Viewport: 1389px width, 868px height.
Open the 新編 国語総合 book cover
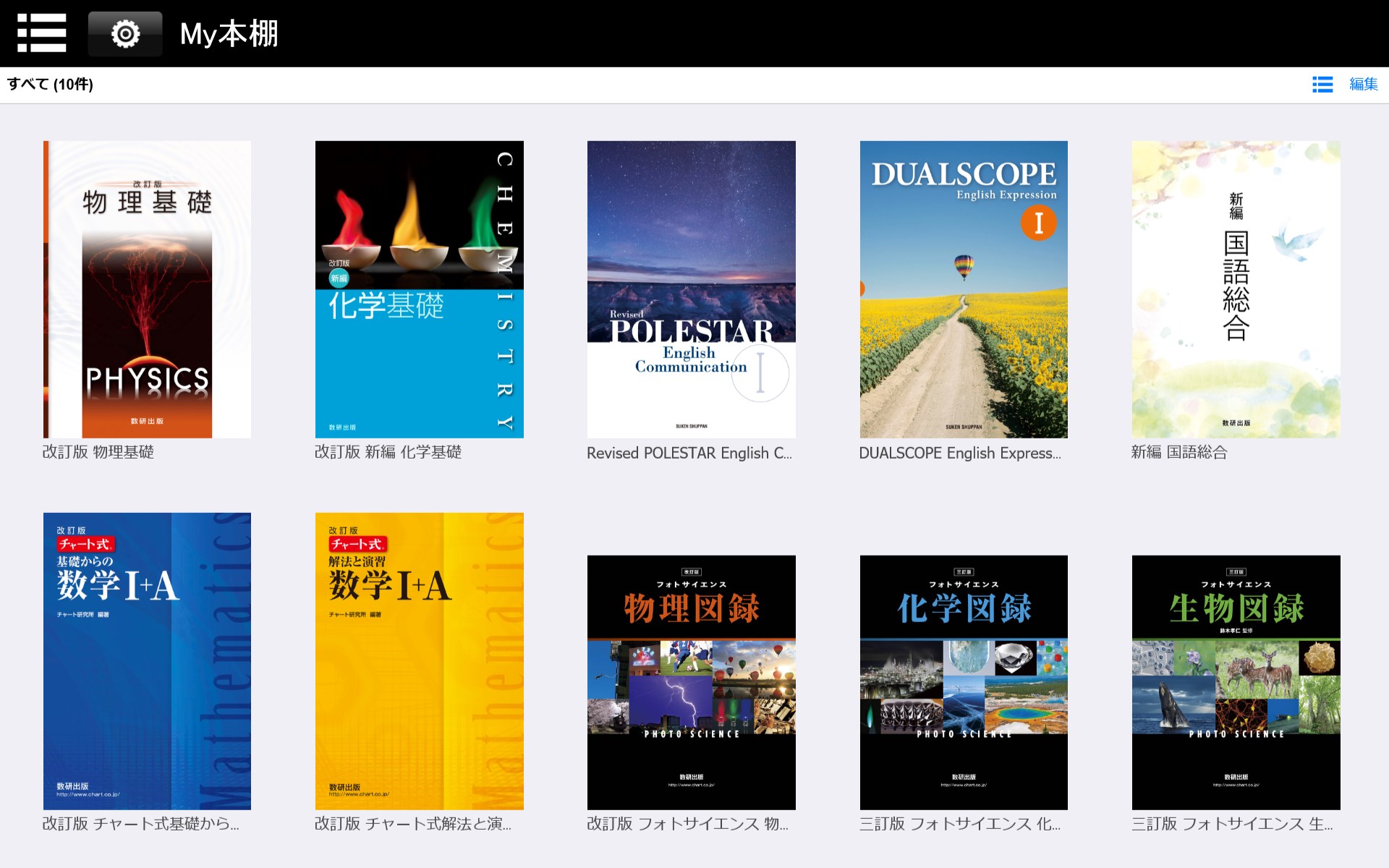click(1236, 289)
